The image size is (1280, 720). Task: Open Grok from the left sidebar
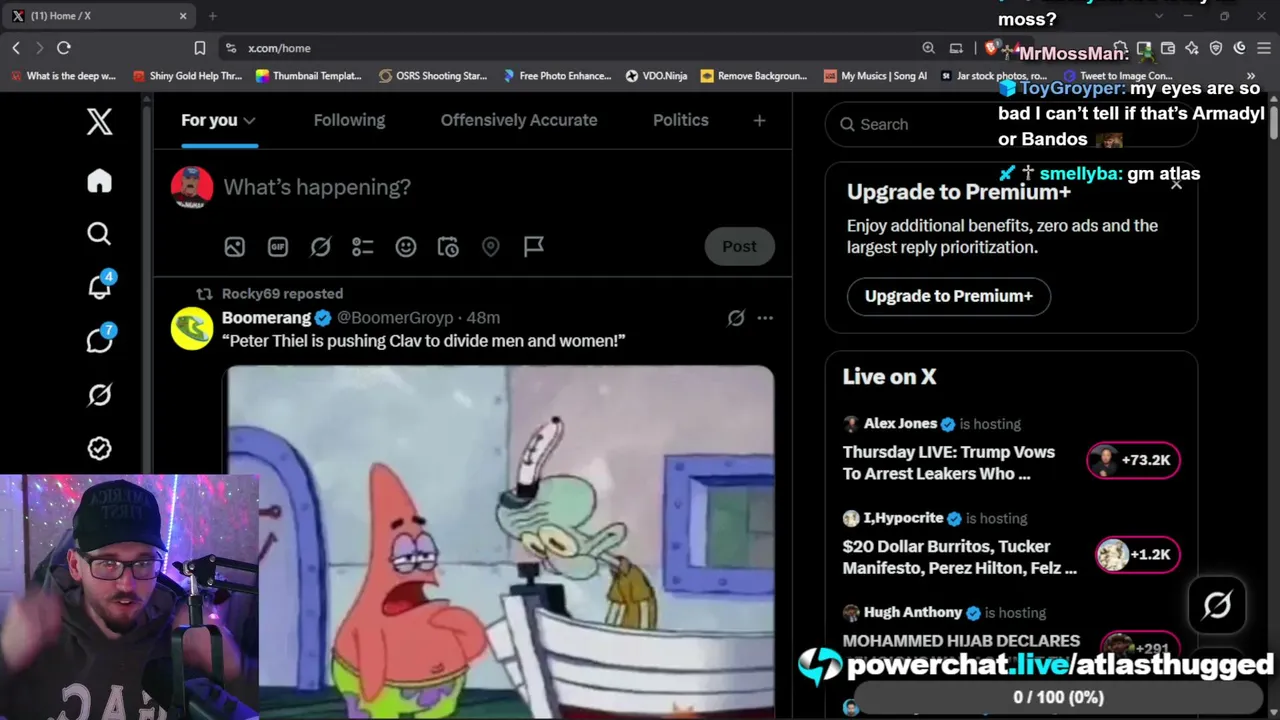click(x=99, y=395)
